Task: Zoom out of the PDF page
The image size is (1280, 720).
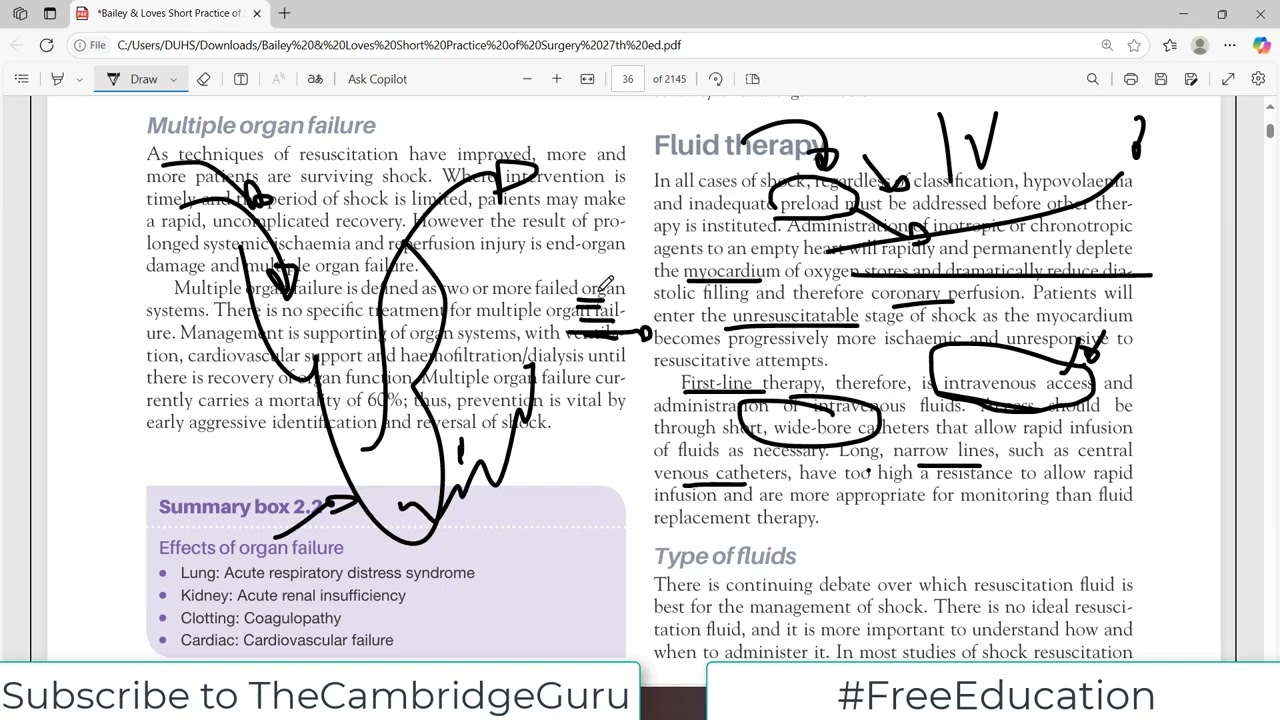Action: click(527, 79)
